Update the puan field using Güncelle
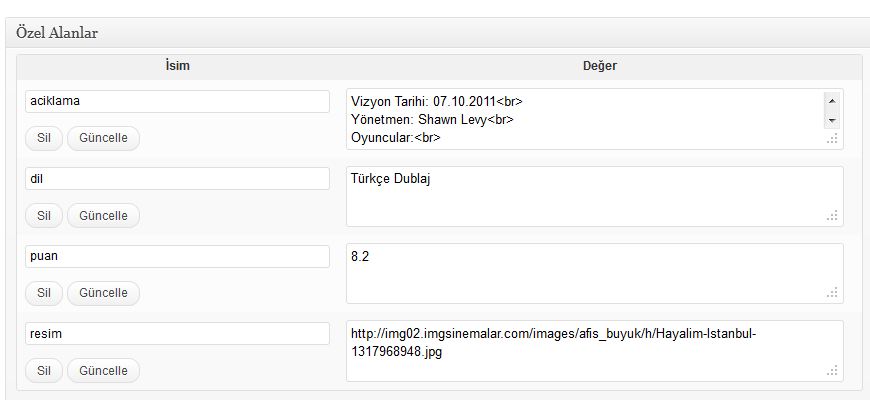 (x=103, y=292)
